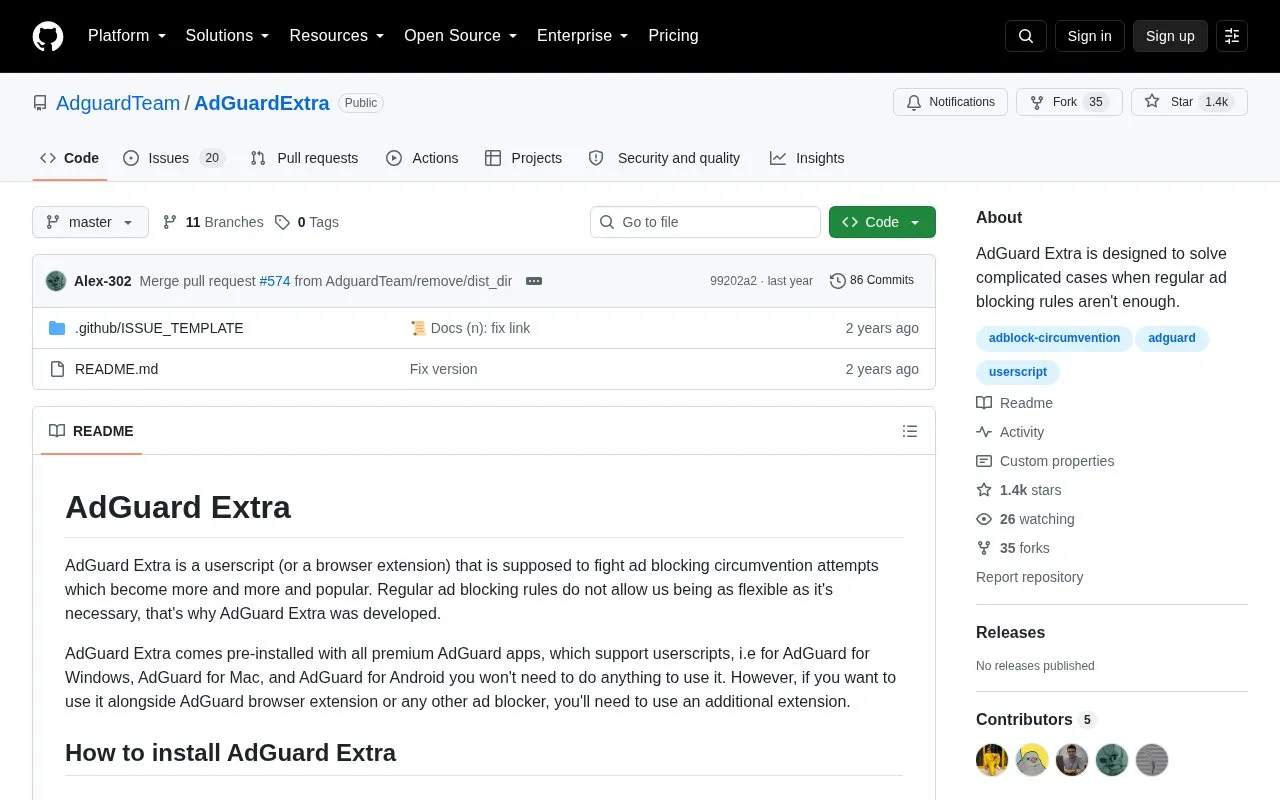Open pull request #574 link

(275, 281)
